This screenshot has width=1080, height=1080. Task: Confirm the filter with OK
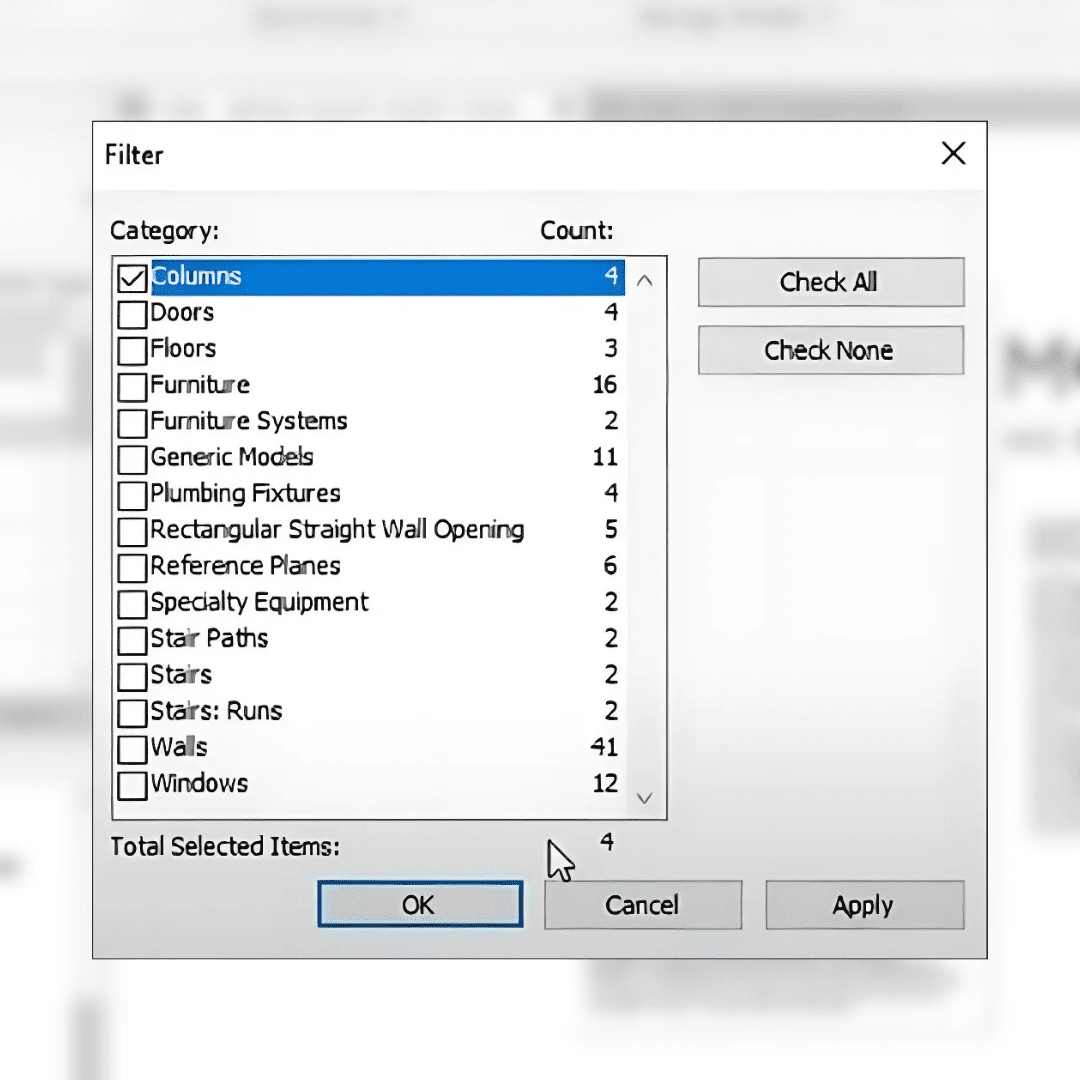[420, 905]
